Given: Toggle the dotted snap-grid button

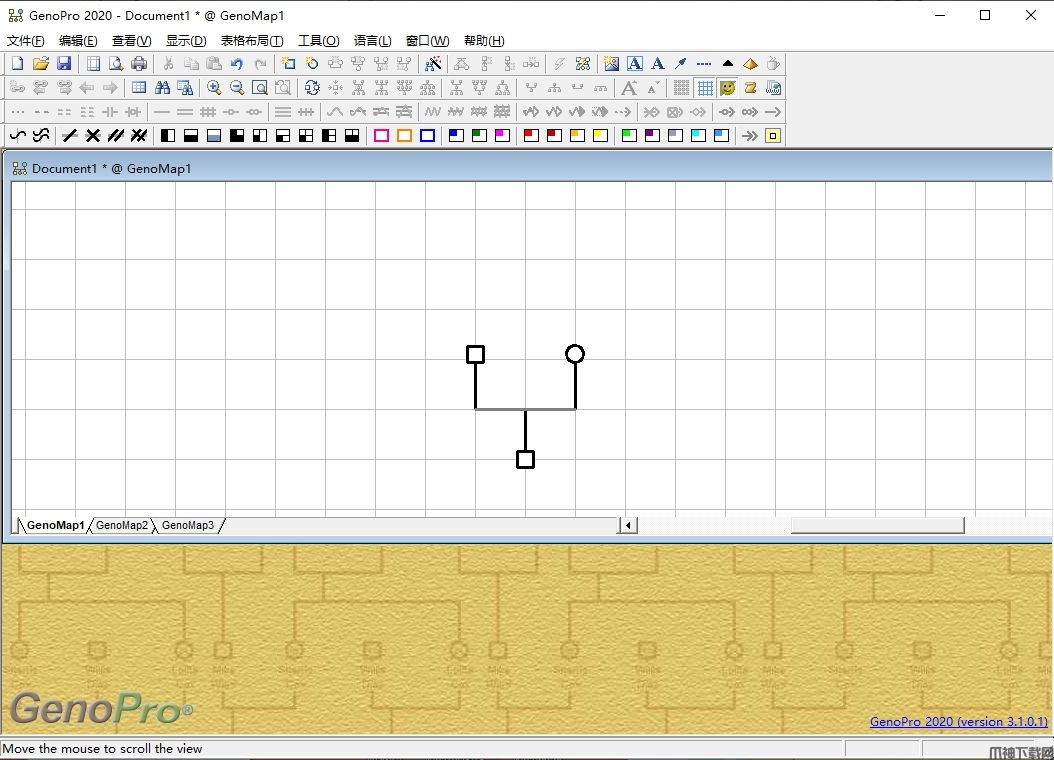Looking at the screenshot, I should (x=681, y=88).
